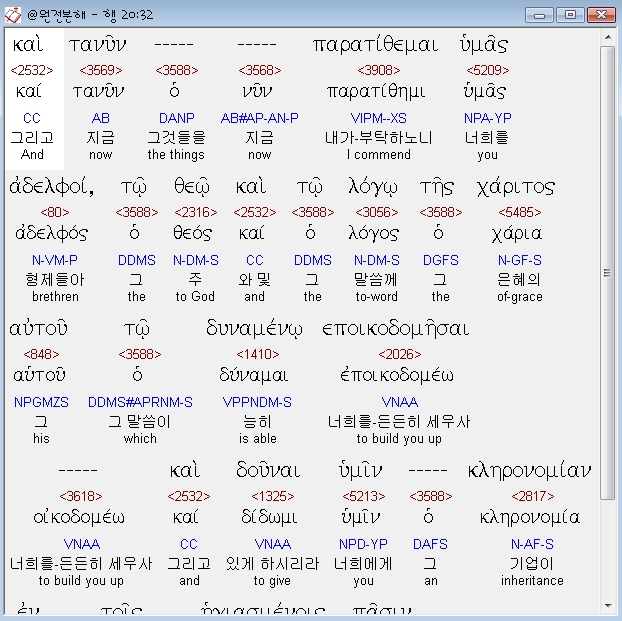Image resolution: width=622 pixels, height=621 pixels.
Task: Select the lemma δίδωμι
Action: [x=269, y=517]
